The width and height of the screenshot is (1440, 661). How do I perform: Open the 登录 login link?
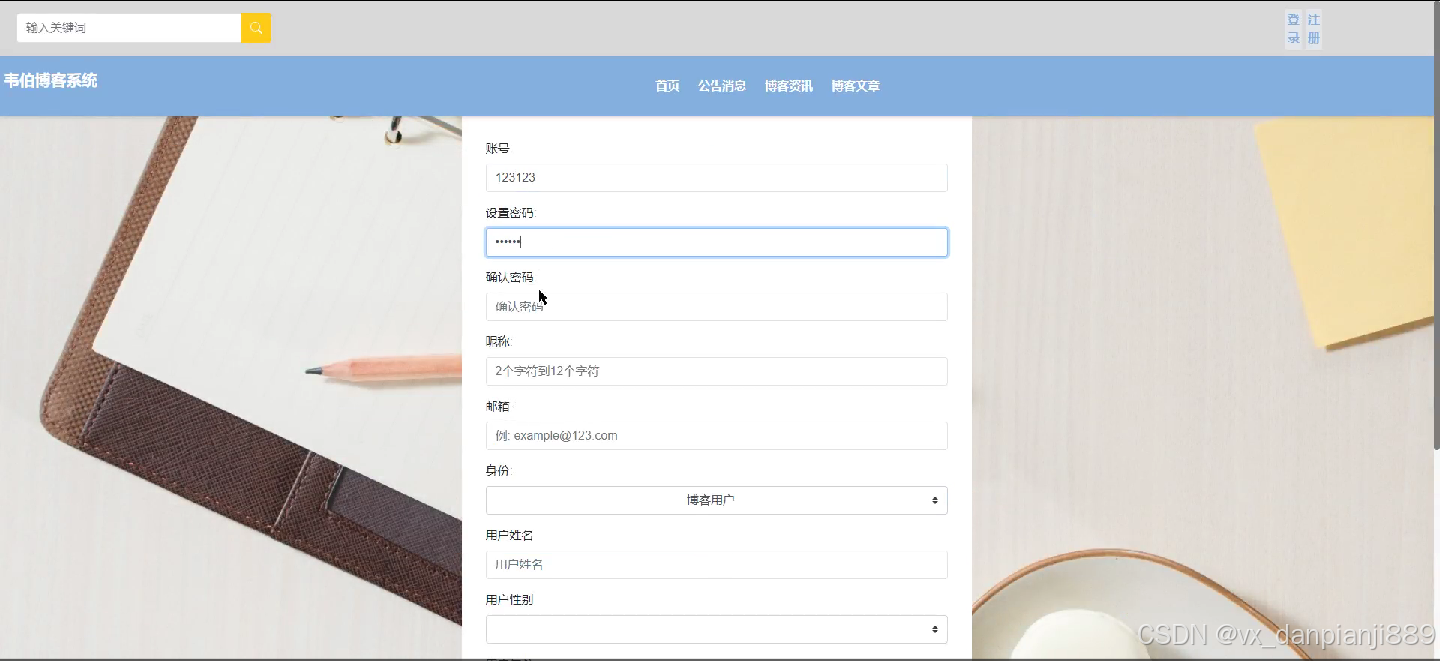click(1293, 29)
